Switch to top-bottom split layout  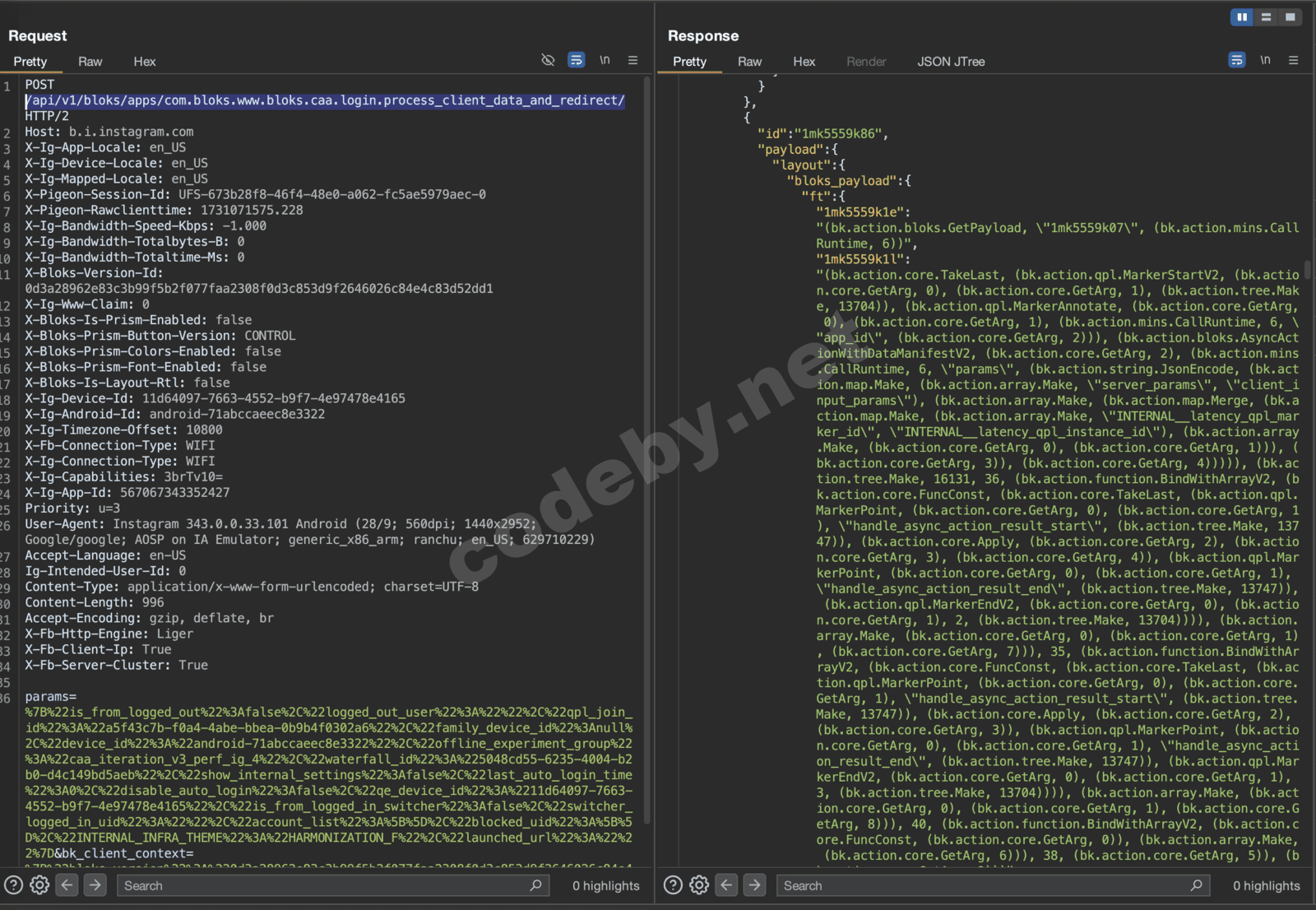(1266, 16)
